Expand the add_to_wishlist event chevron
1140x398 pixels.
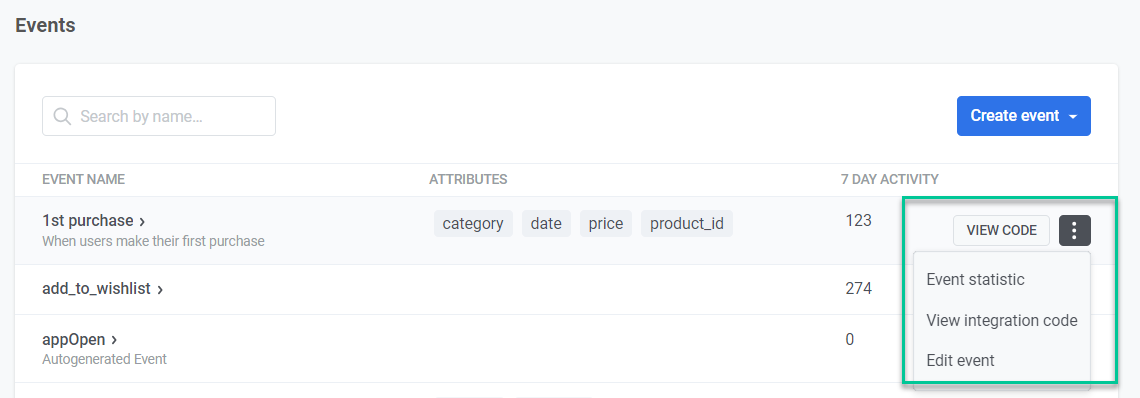[x=160, y=290]
